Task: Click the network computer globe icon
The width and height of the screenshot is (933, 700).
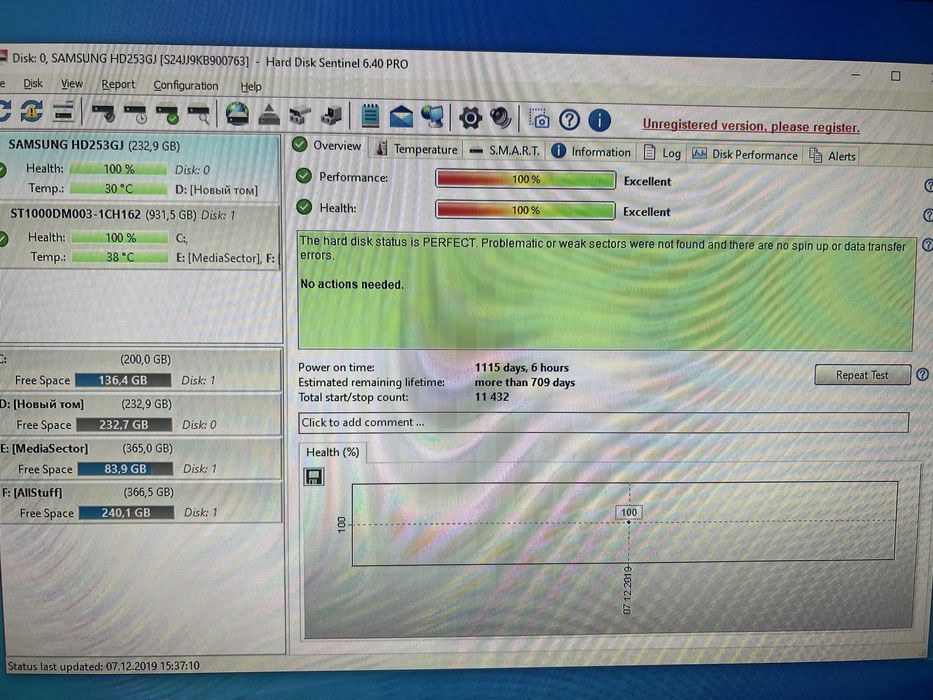Action: [433, 117]
